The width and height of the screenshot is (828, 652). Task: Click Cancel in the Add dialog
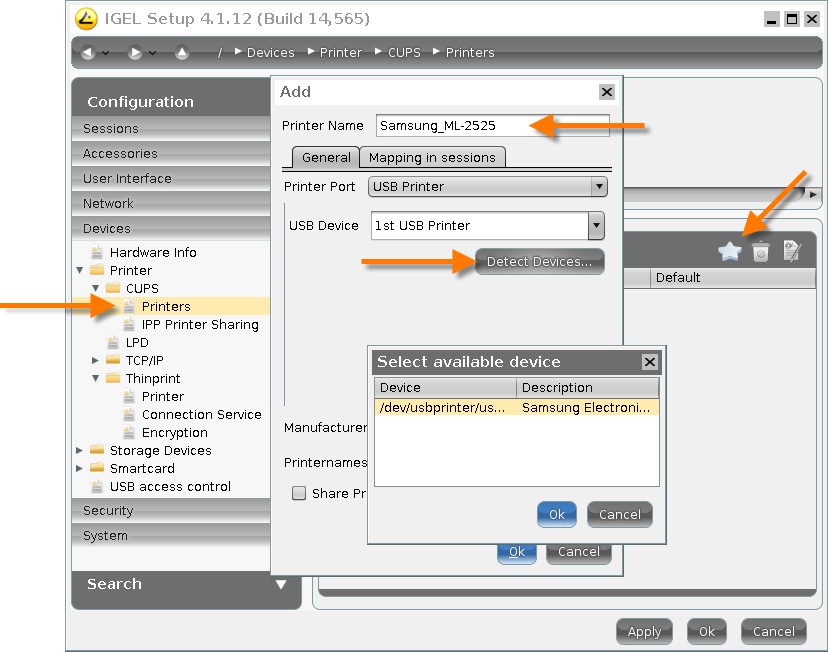(x=579, y=553)
